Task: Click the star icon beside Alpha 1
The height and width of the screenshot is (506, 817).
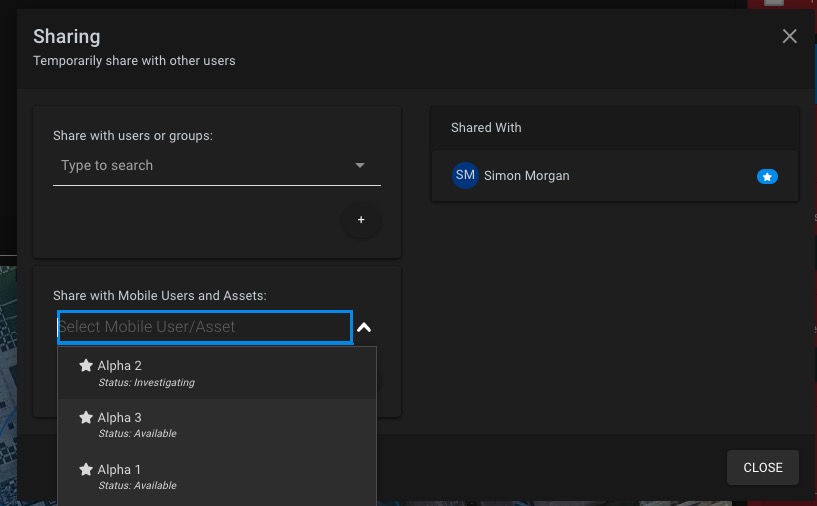Action: [x=86, y=469]
